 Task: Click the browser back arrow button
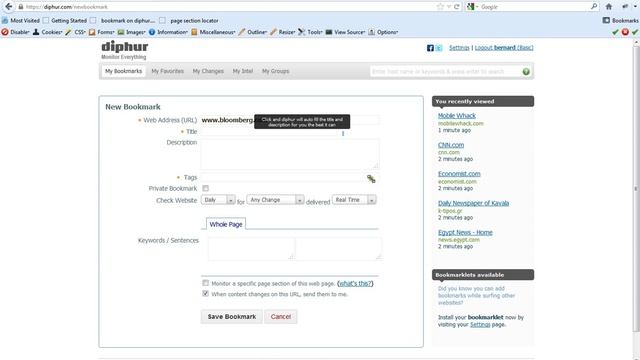click(x=9, y=7)
